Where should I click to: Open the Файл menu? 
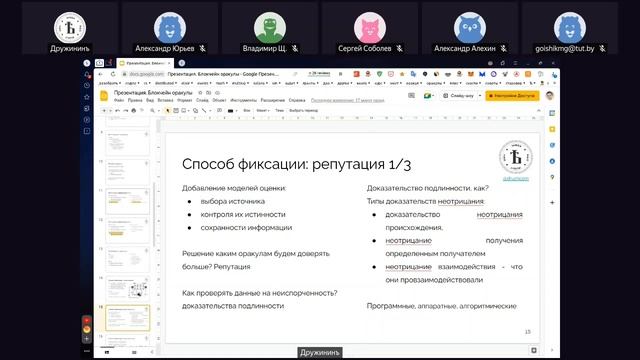(x=119, y=100)
